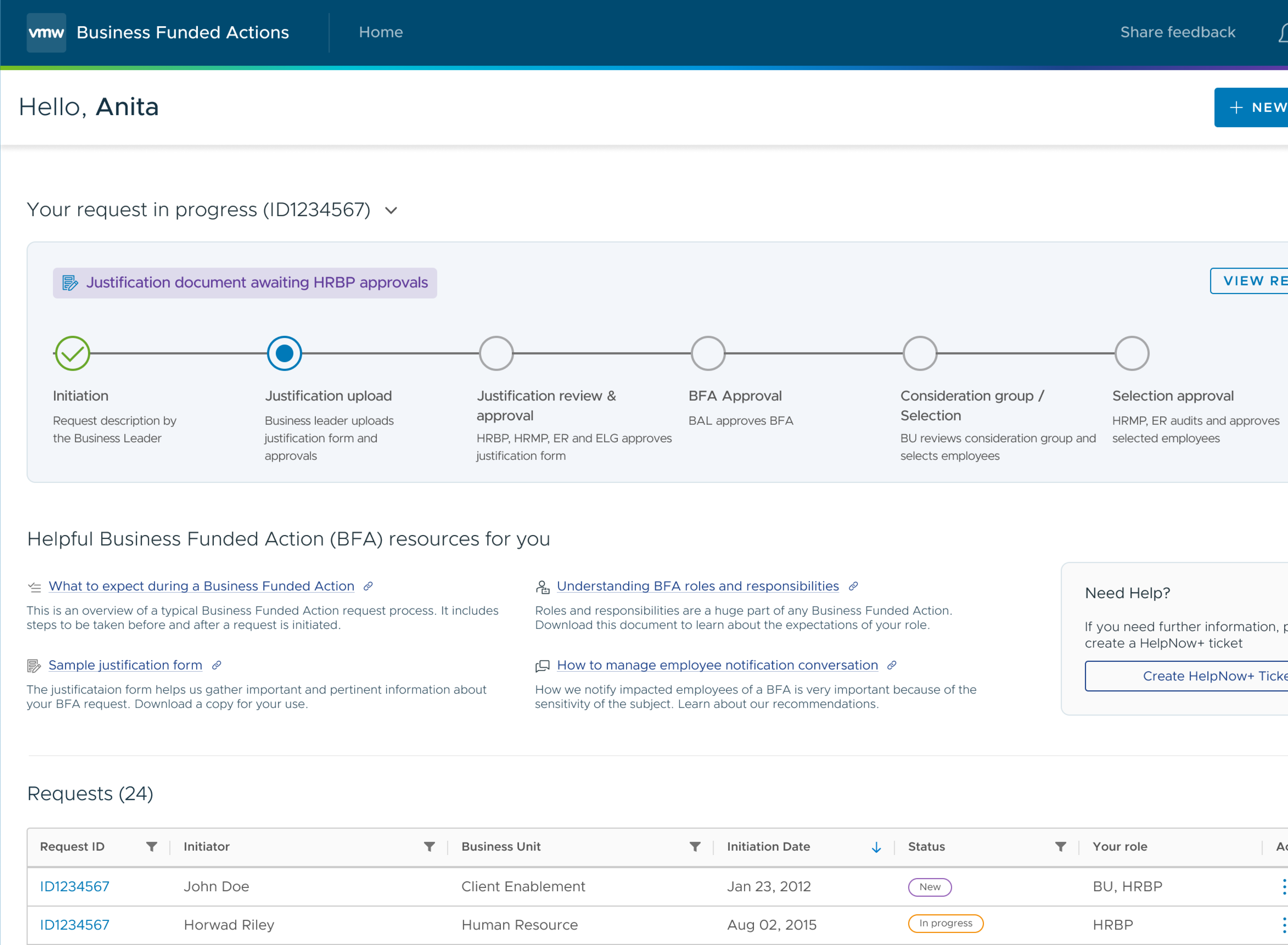Sort by Initiation Date arrow
Image resolution: width=1288 pixels, height=945 pixels.
pos(876,847)
